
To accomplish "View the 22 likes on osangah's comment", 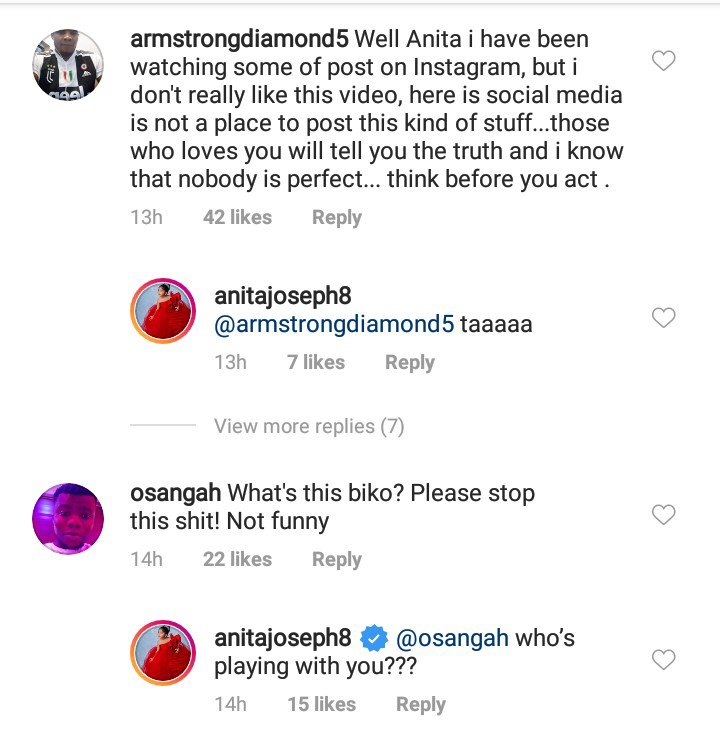I will point(237,559).
